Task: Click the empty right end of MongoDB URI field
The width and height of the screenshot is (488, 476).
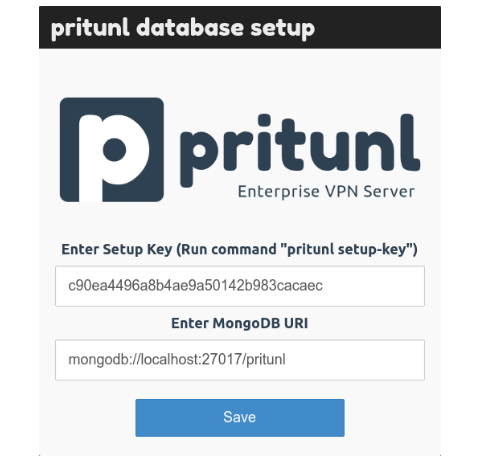Action: [355, 360]
